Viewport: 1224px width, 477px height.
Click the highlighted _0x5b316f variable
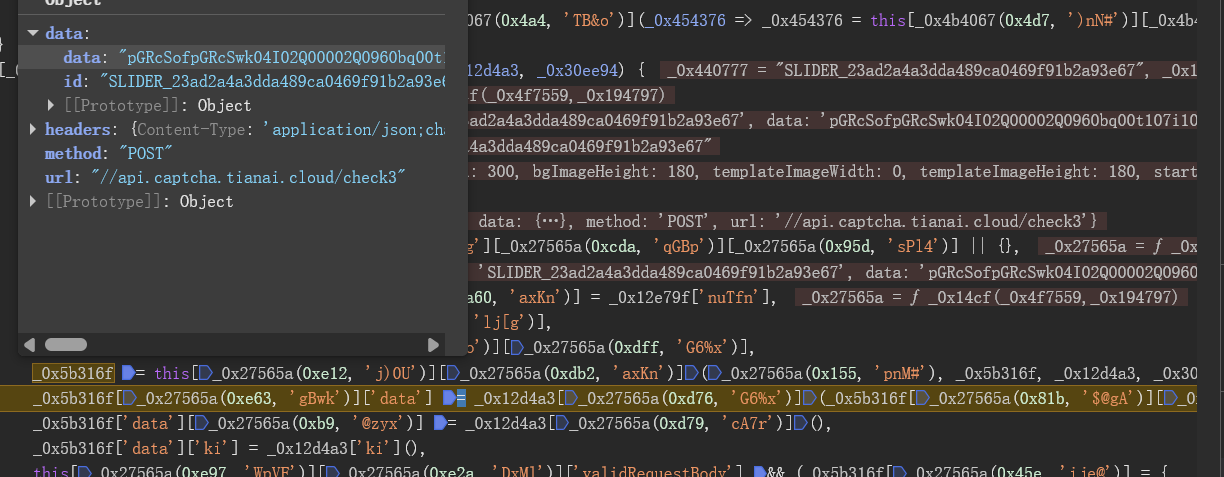tap(73, 373)
